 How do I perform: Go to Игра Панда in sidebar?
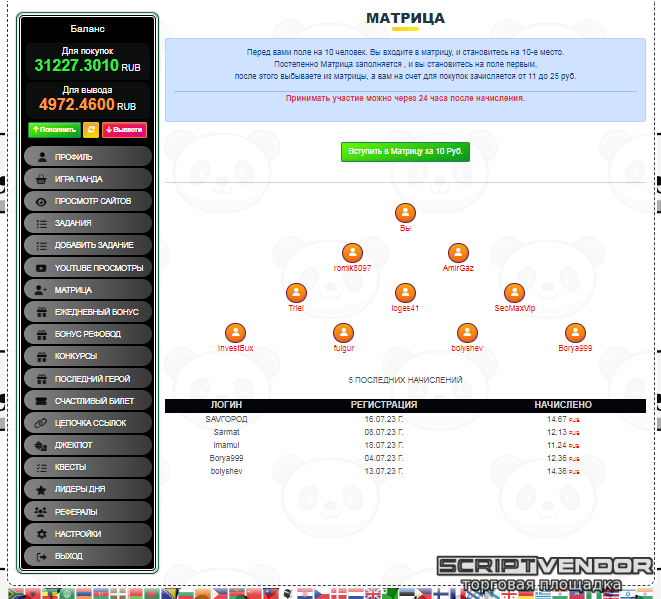click(87, 179)
